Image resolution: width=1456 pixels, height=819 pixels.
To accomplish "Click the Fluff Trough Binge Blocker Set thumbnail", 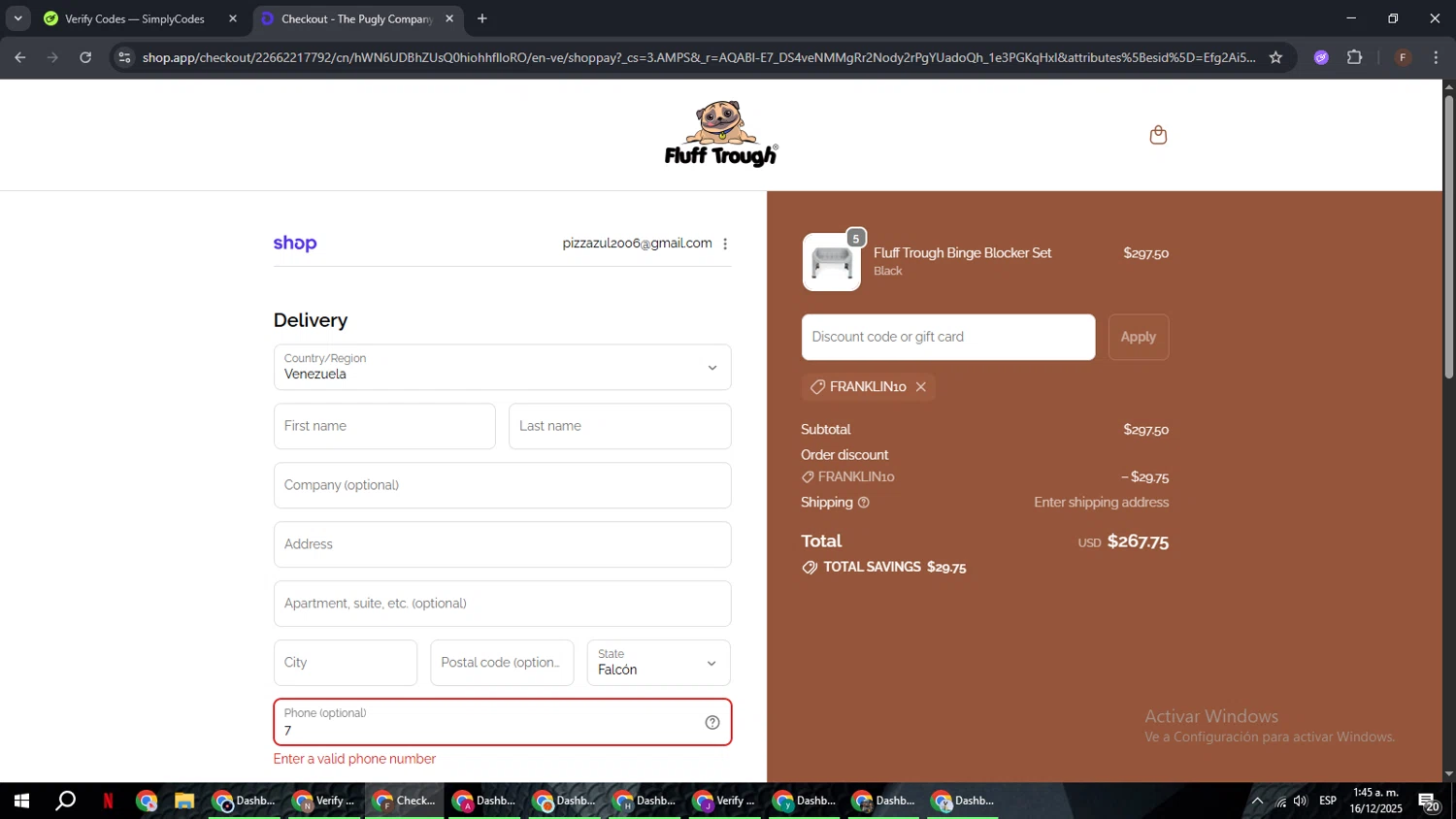I will (x=832, y=262).
